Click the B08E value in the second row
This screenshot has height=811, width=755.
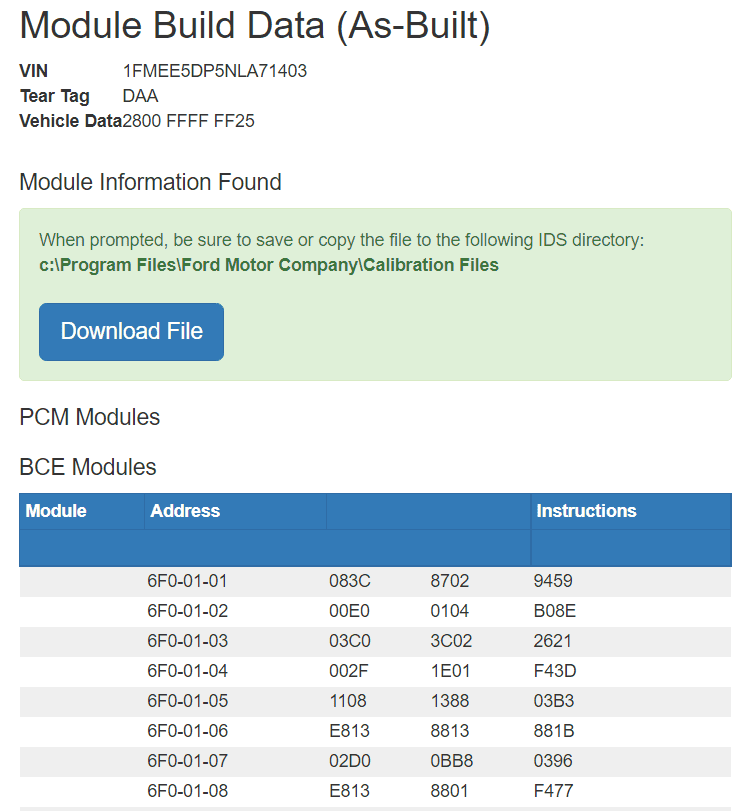554,611
